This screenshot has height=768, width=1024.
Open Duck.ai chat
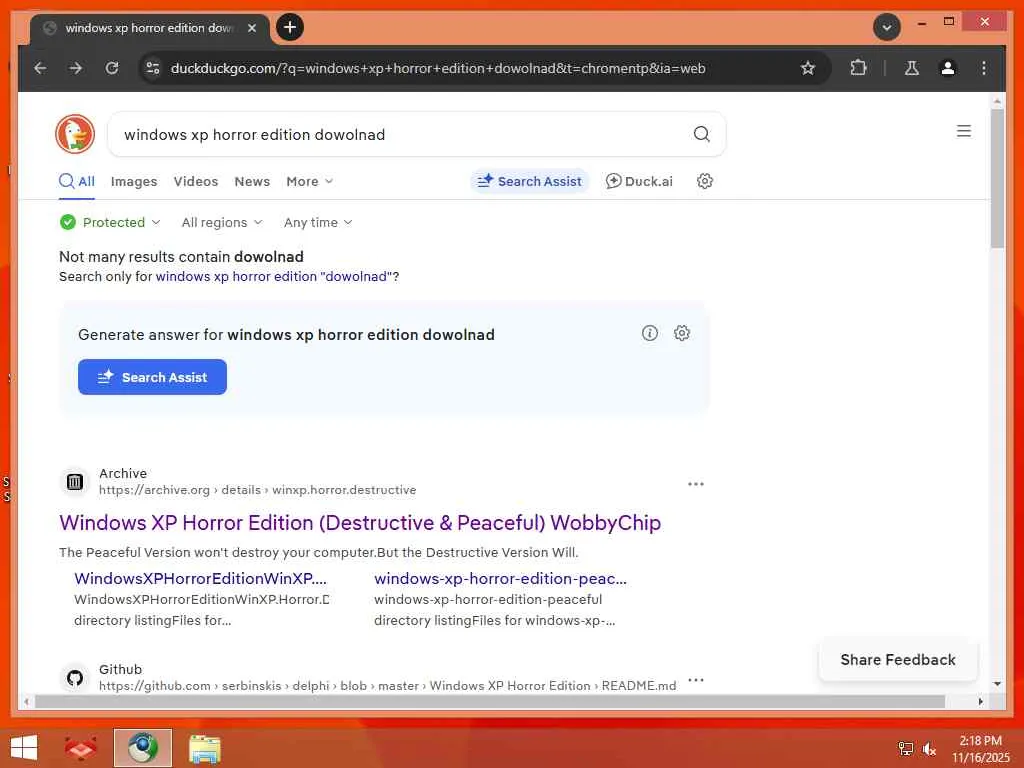coord(639,181)
